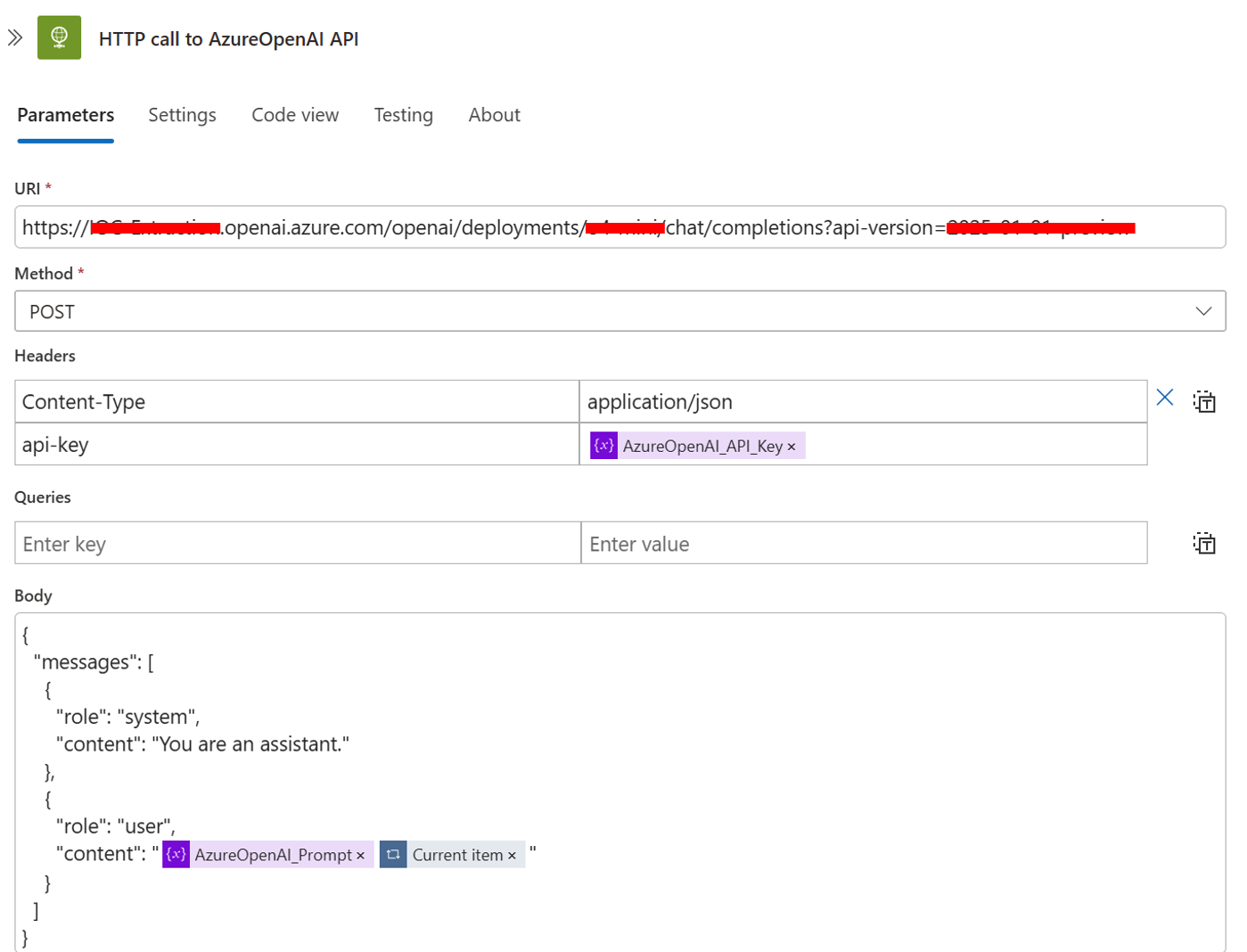Screen dimensions: 1247x952
Task: Go to the Testing tab
Action: 403,115
